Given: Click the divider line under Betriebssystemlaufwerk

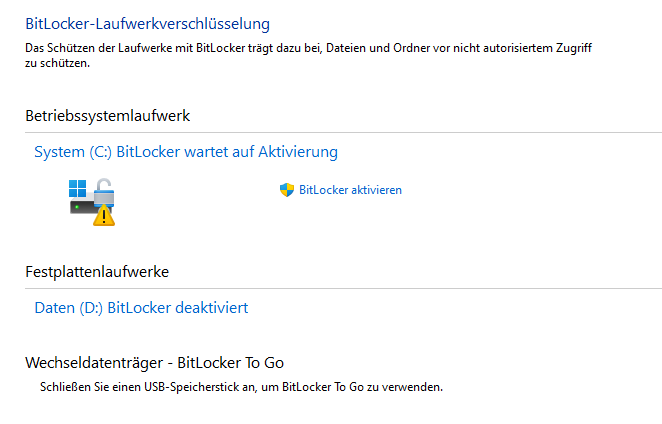Looking at the screenshot, I should coord(343,133).
